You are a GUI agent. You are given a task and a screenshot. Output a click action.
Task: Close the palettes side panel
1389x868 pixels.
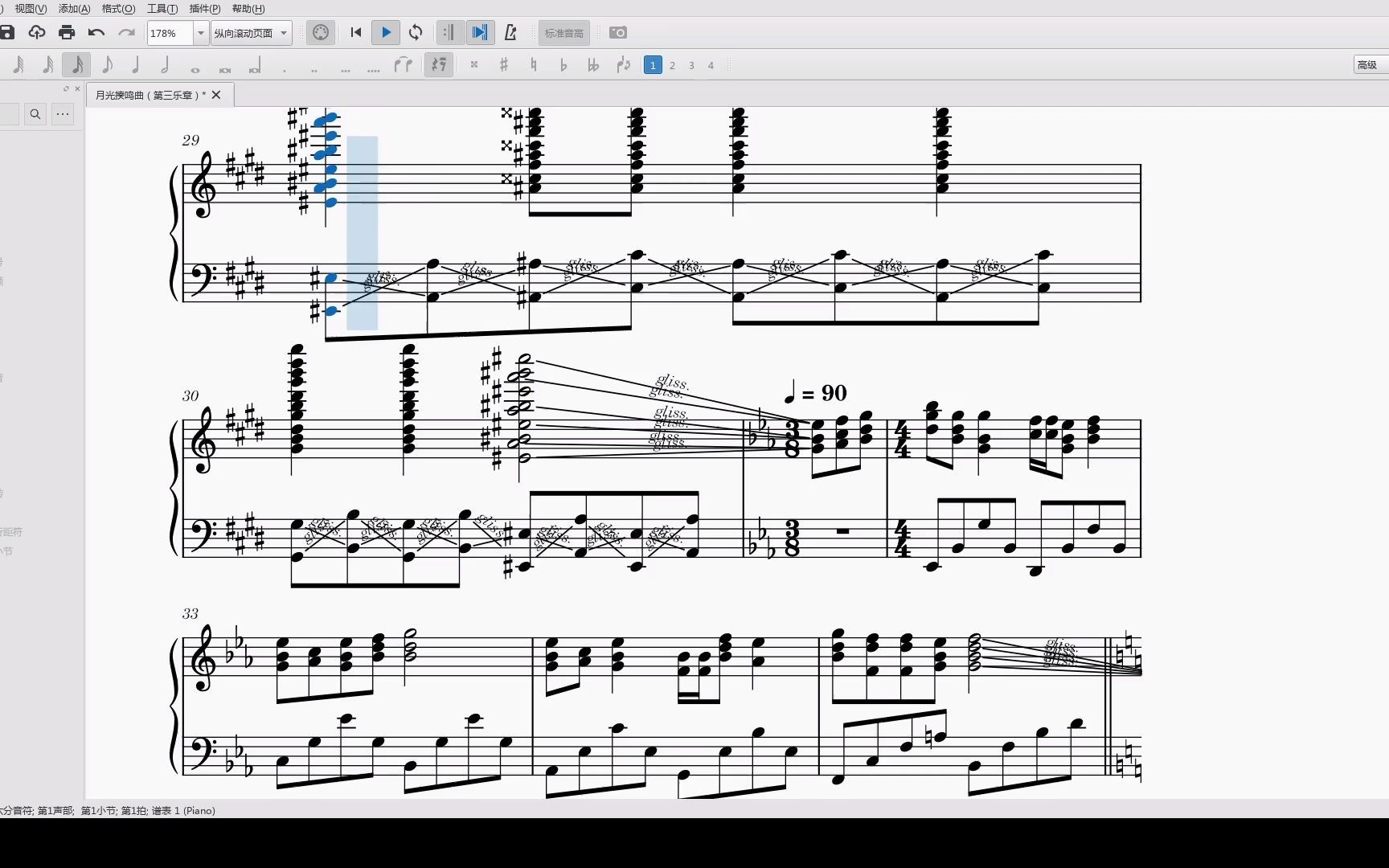tap(77, 88)
